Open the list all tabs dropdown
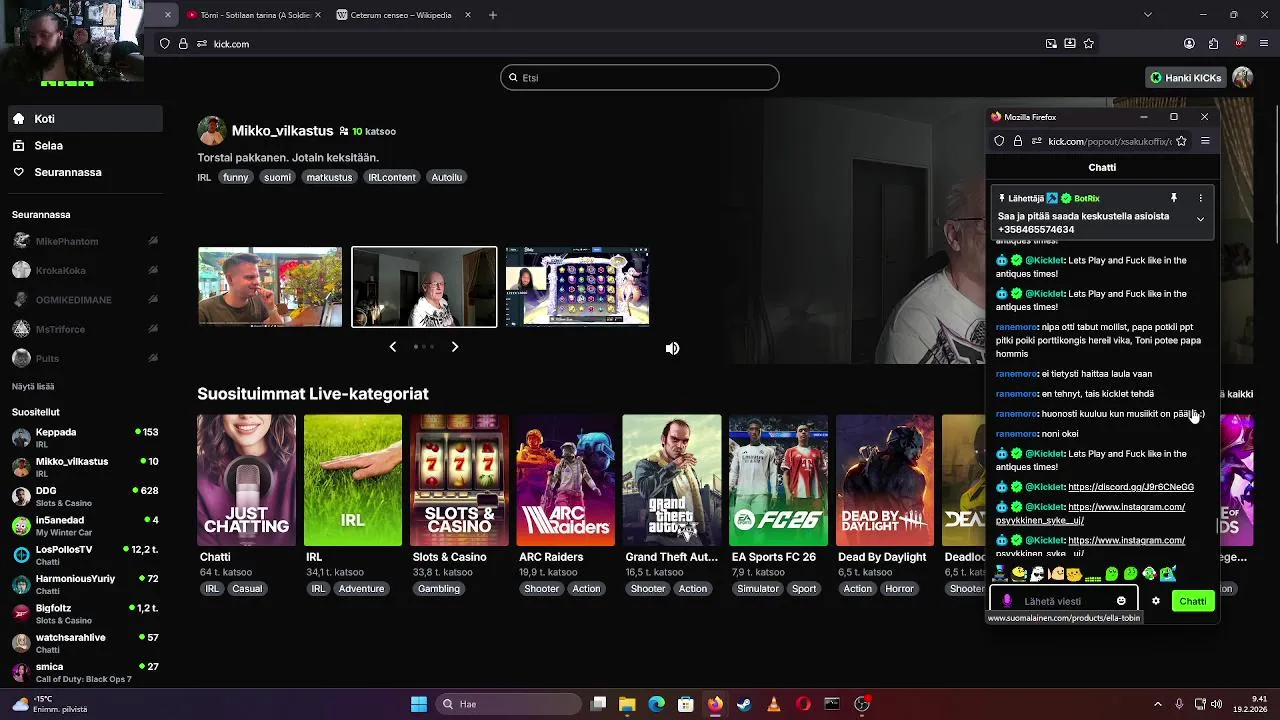Screen dimensions: 1280x720 1147,15
